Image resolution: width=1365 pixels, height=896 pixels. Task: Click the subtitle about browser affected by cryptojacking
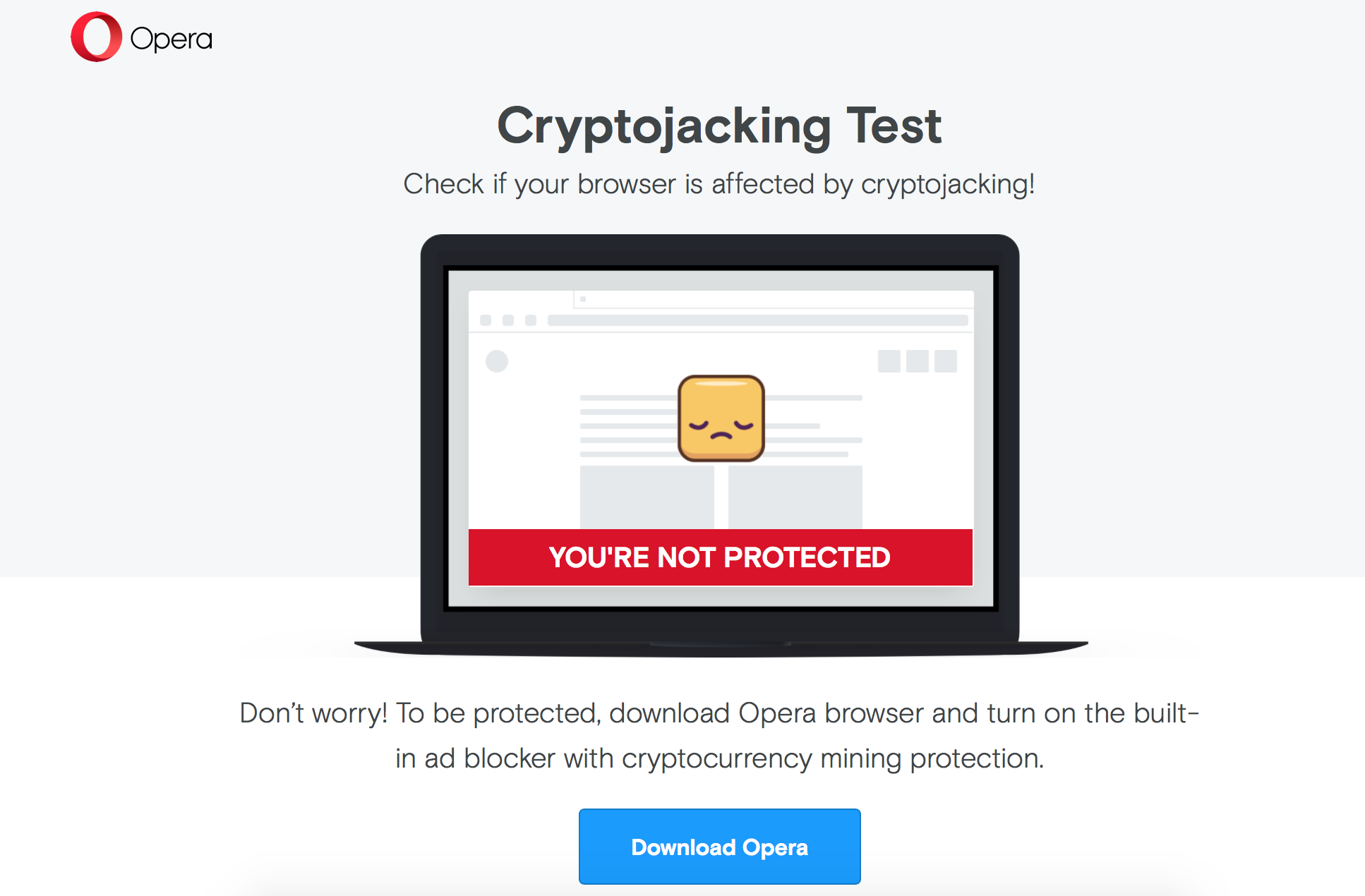pos(719,184)
